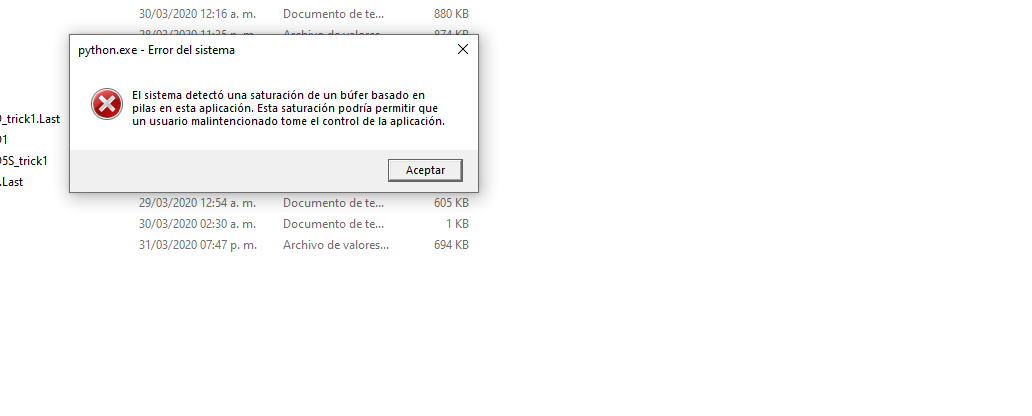Click the 1 KB file size
Screen dimensions: 1032x416
457,224
